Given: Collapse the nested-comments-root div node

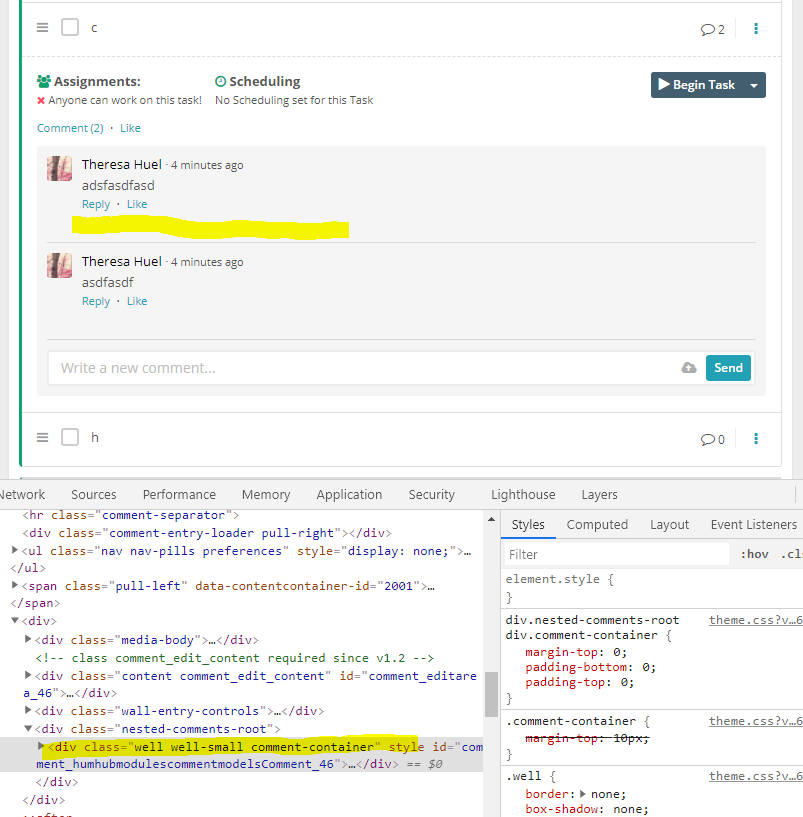Looking at the screenshot, I should 28,728.
